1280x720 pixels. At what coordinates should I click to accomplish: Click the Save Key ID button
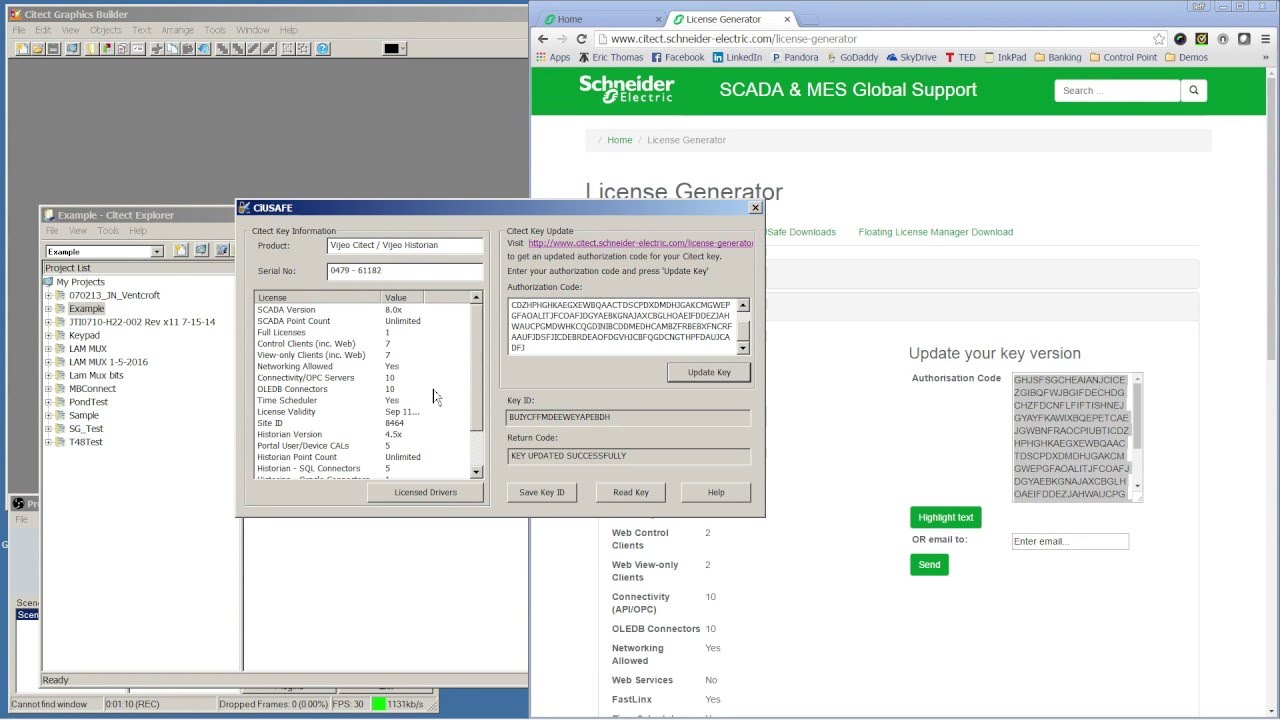pos(541,492)
